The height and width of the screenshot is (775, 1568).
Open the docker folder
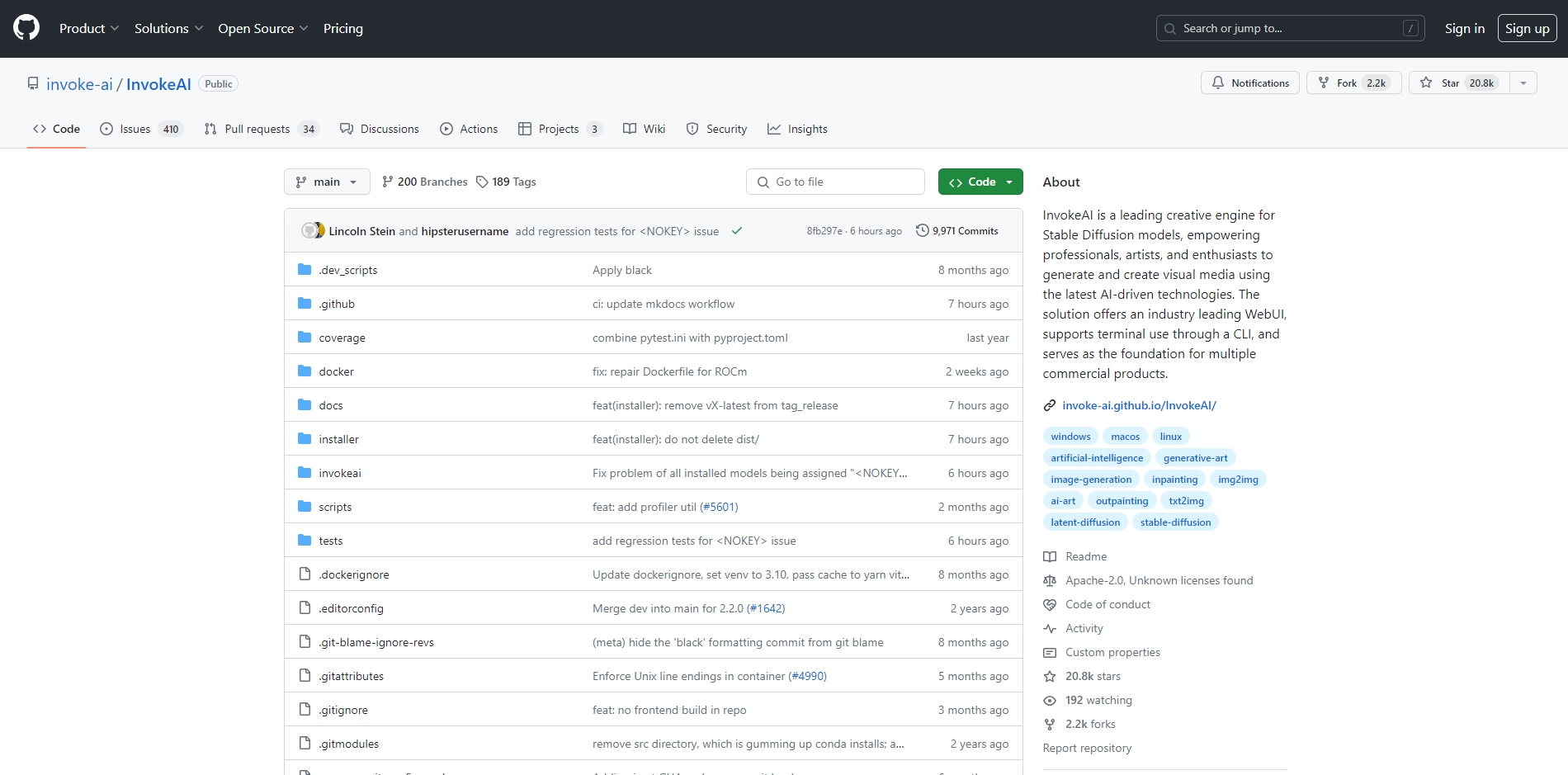pos(336,371)
